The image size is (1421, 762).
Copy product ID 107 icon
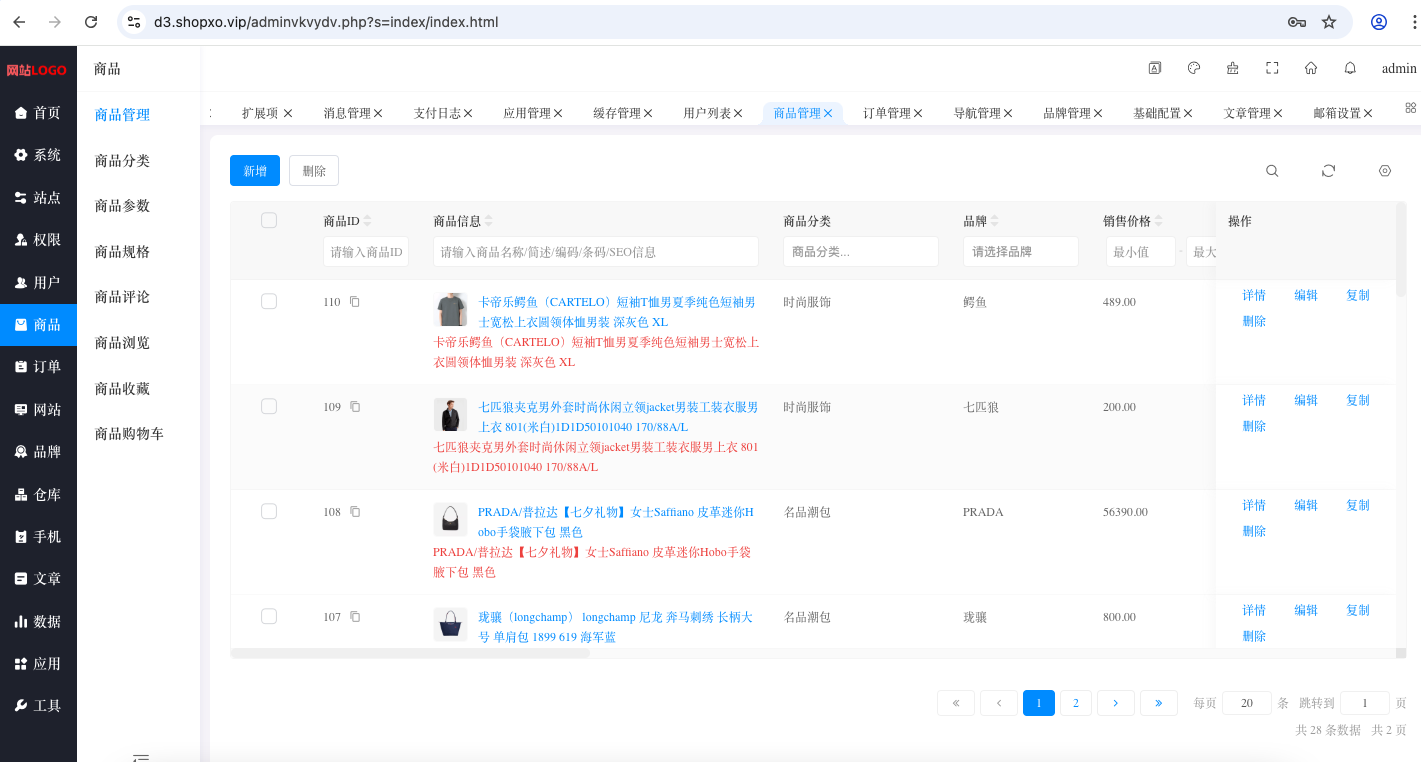(x=355, y=616)
